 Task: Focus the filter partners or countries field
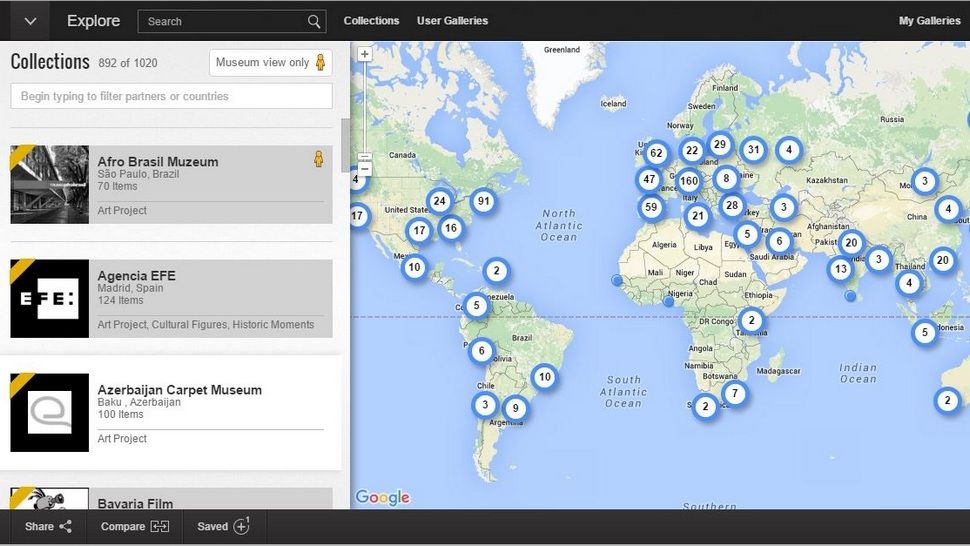click(x=171, y=96)
